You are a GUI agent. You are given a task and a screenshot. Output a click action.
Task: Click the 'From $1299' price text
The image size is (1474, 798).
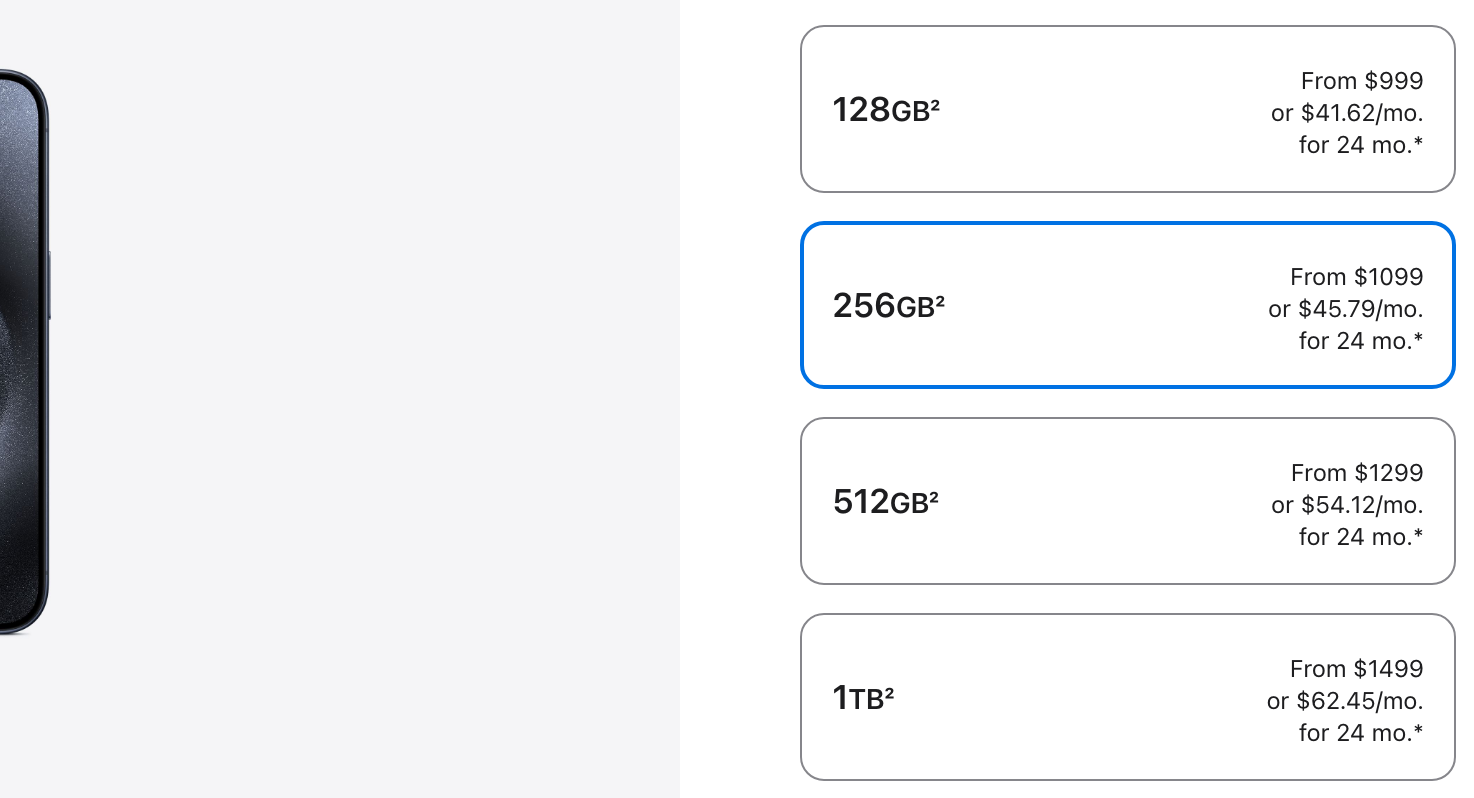1356,473
